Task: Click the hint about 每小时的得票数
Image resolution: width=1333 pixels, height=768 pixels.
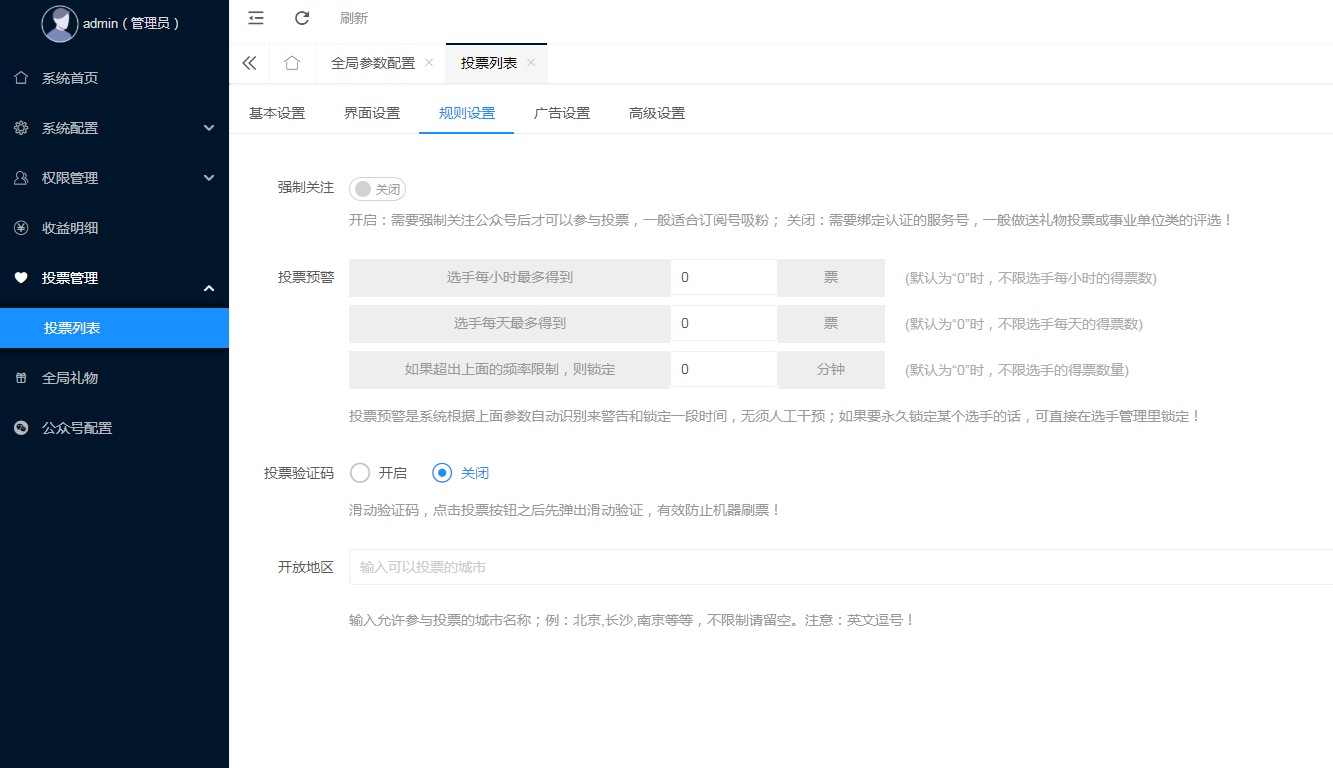Action: (x=1031, y=278)
